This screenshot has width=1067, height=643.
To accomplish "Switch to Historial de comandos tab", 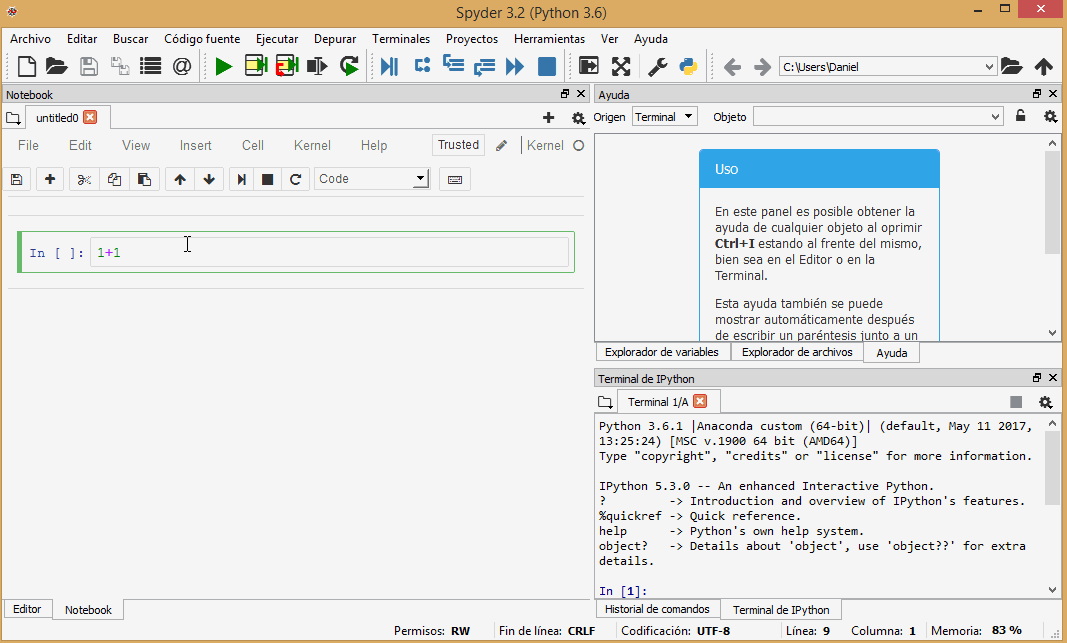I will click(657, 609).
